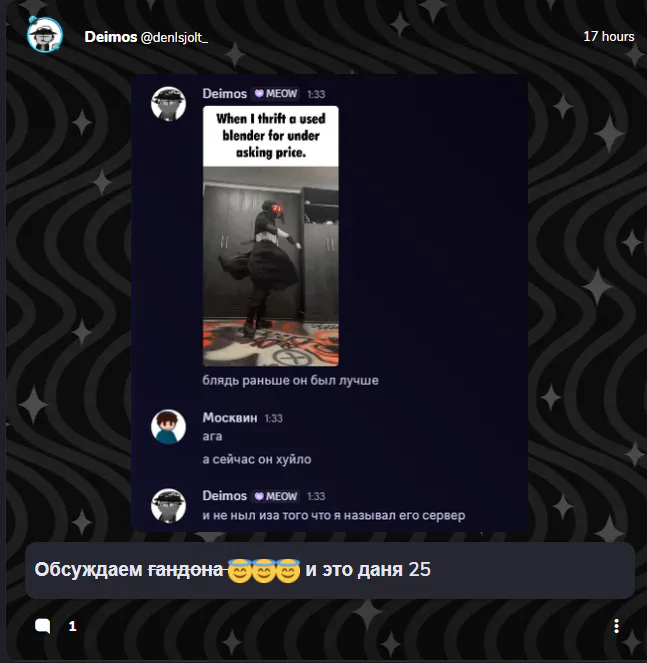The width and height of the screenshot is (647, 663).
Task: Click the comment count number 1
Action: [72, 626]
